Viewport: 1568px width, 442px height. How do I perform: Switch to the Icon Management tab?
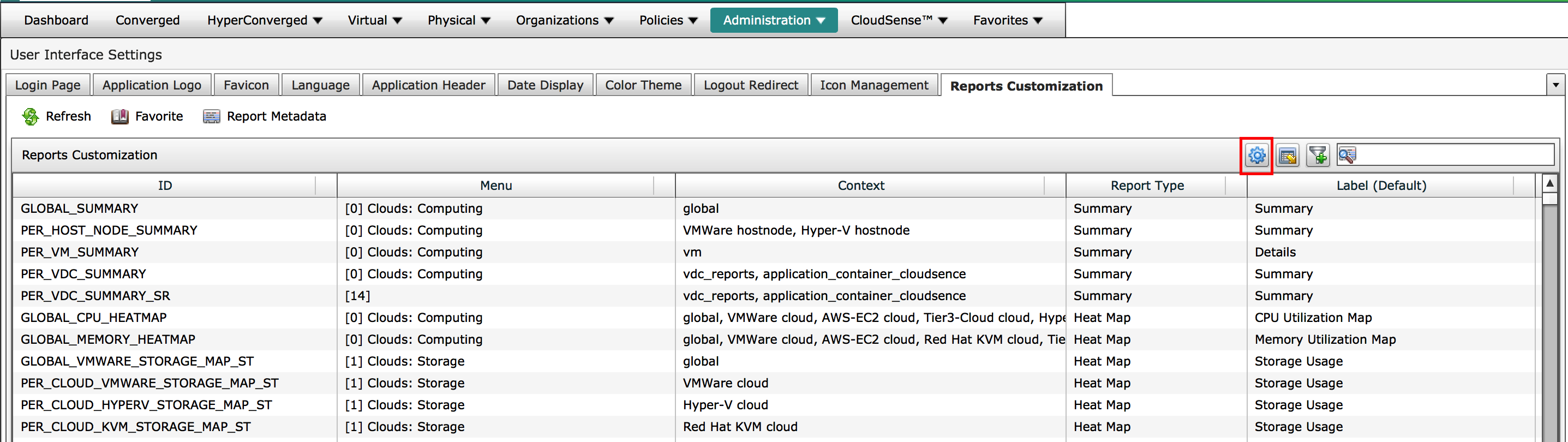(873, 85)
